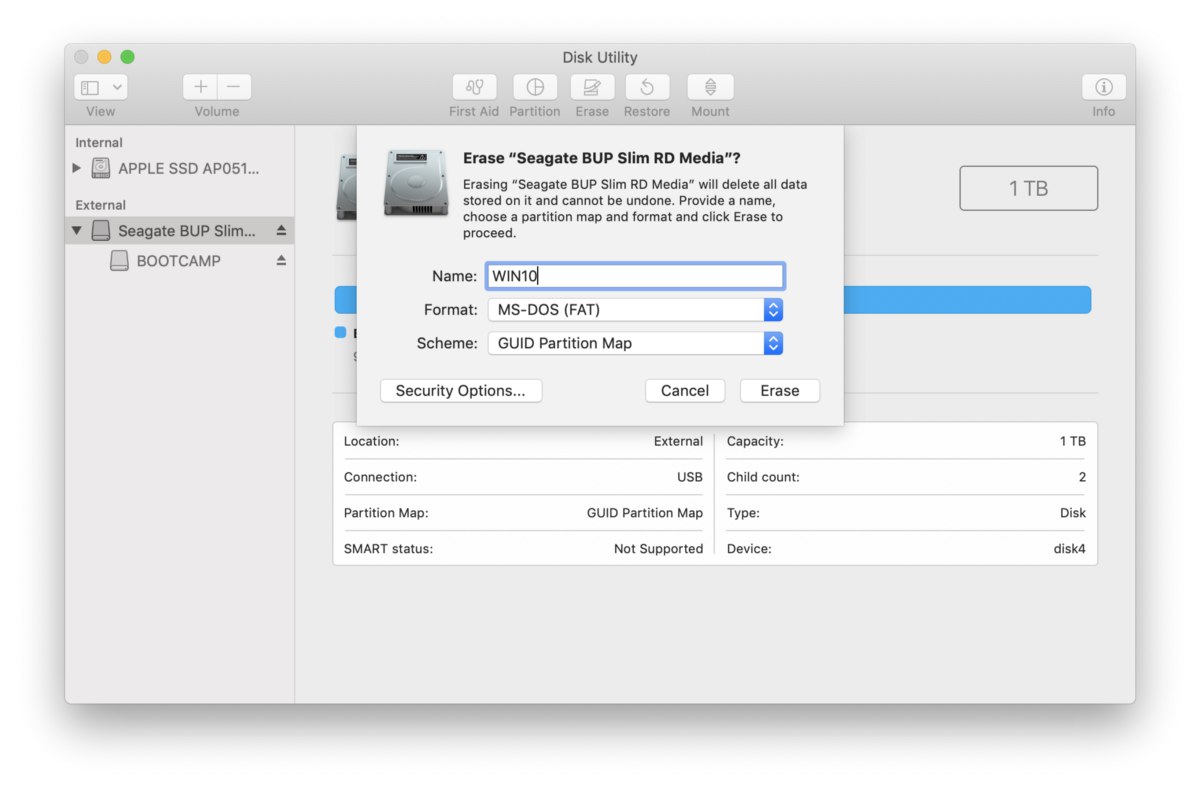Open the View sidebar toolbar button
The width and height of the screenshot is (1200, 789).
point(100,87)
